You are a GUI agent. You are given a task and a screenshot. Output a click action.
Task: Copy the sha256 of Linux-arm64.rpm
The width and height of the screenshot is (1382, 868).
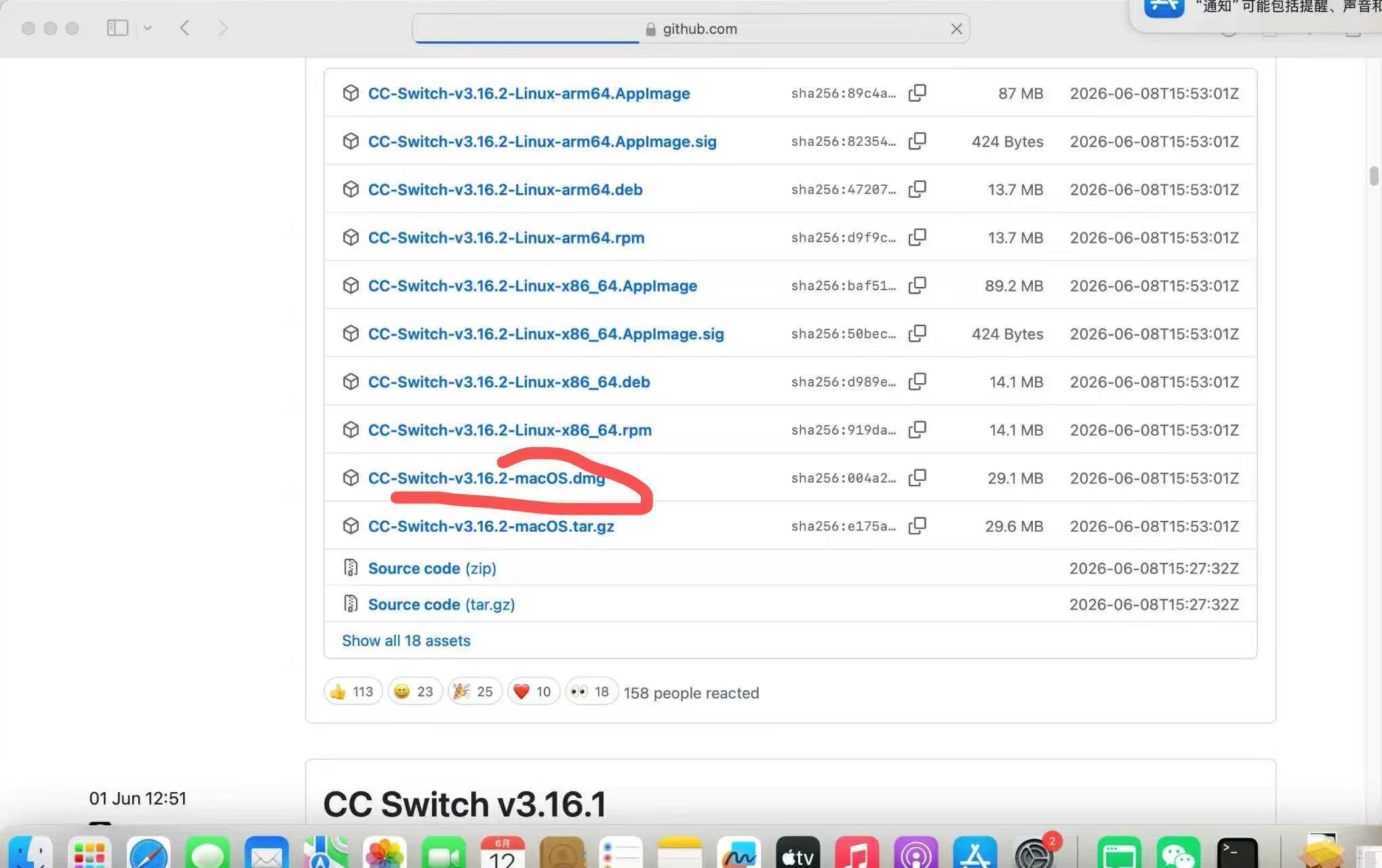point(917,237)
